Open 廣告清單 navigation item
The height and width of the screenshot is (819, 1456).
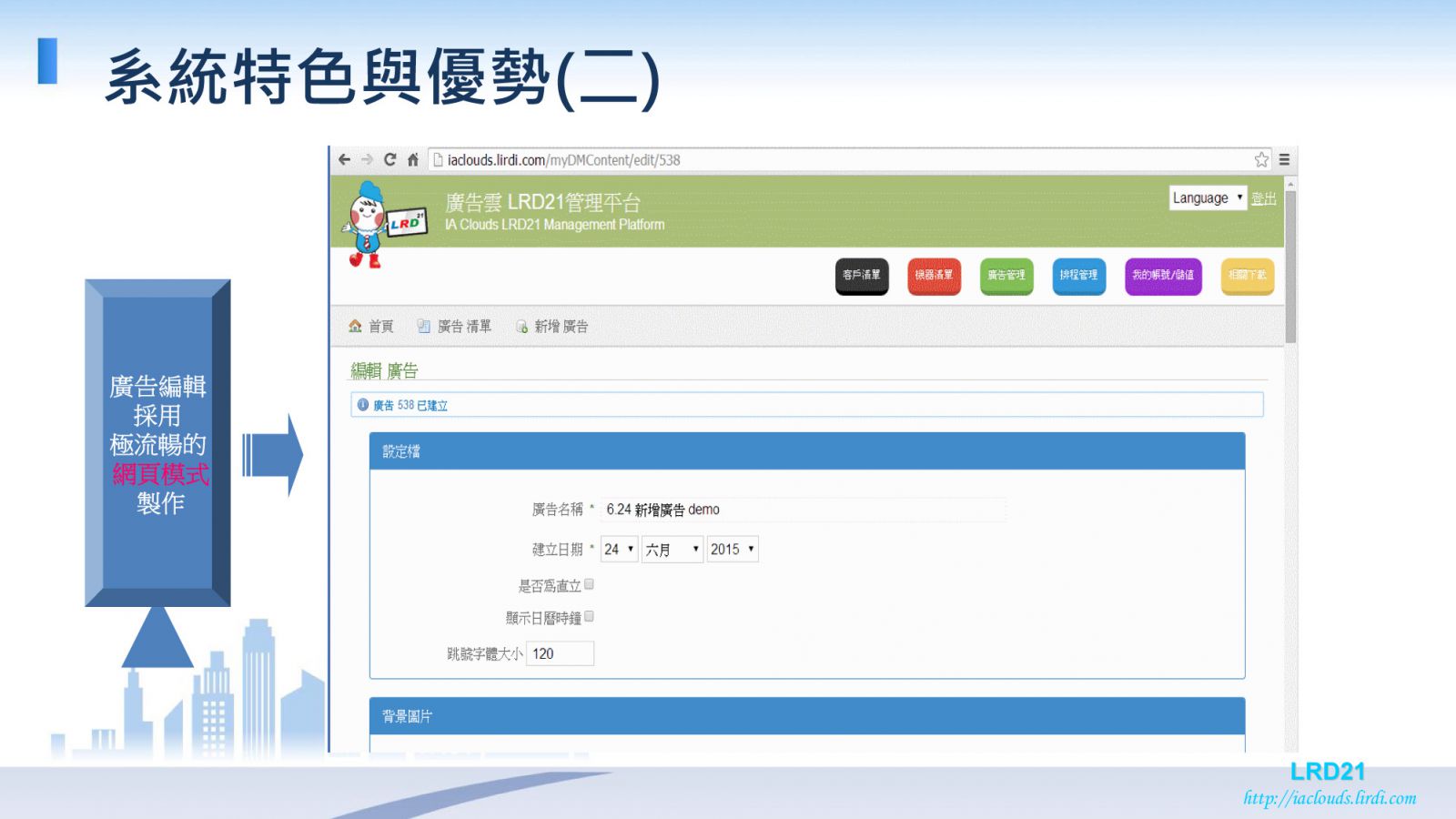[464, 326]
